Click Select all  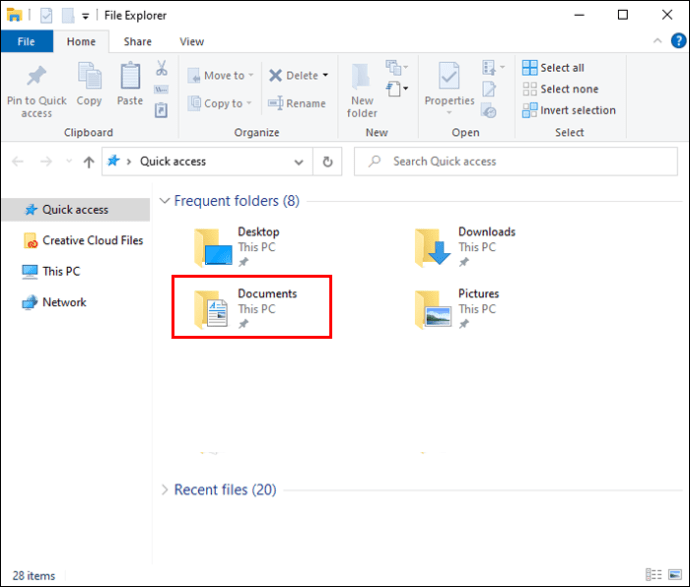(x=553, y=68)
